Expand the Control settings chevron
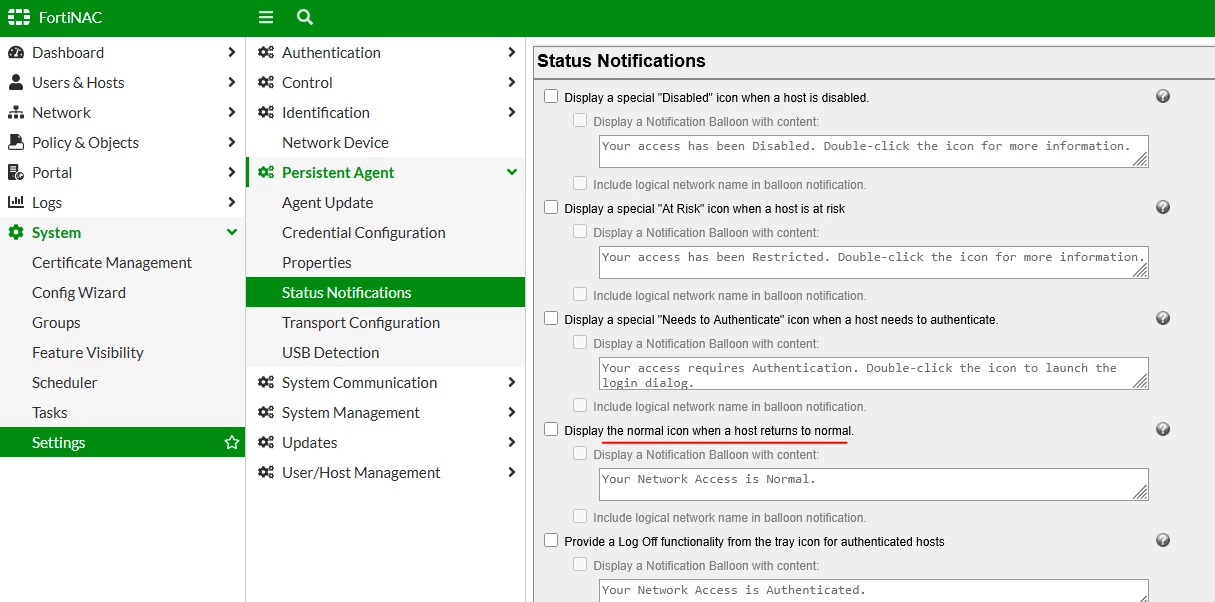Screen dimensions: 1215x602 (512, 82)
